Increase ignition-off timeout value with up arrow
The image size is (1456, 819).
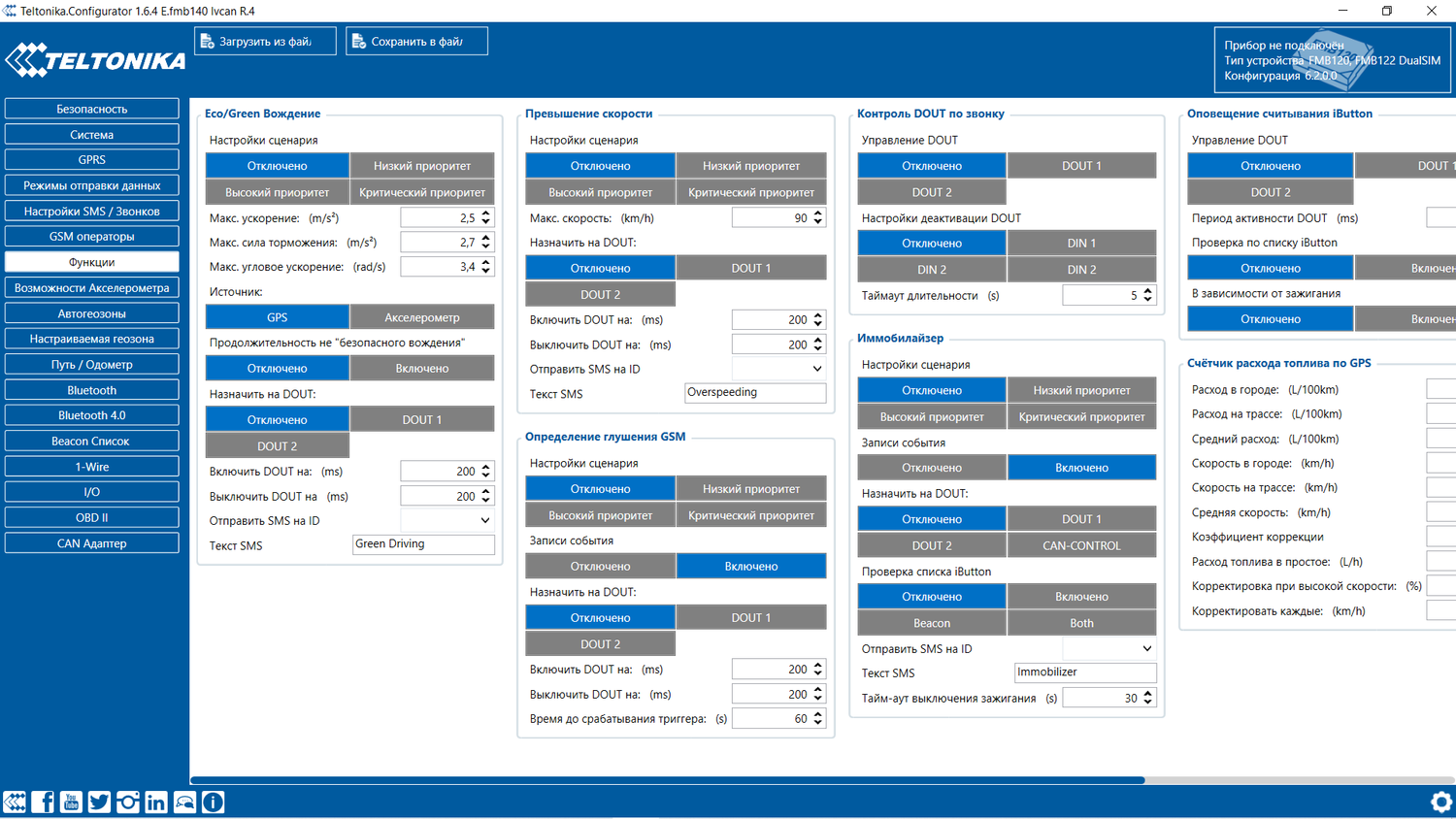coord(1148,694)
